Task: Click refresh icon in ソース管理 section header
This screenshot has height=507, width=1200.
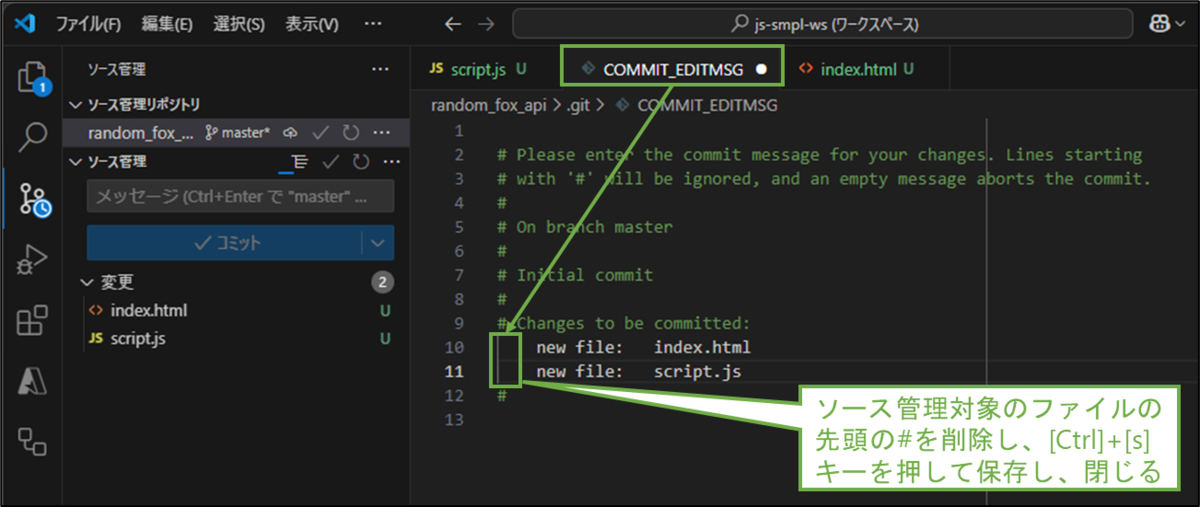Action: (x=360, y=161)
